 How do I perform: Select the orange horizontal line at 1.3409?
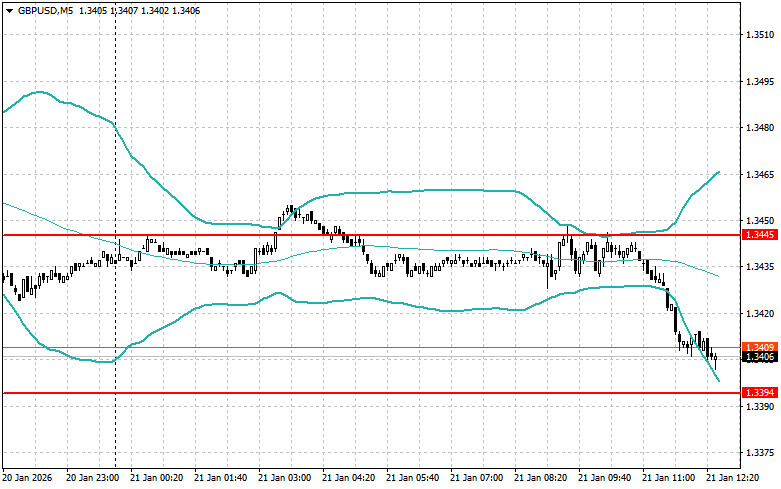[x=371, y=348]
